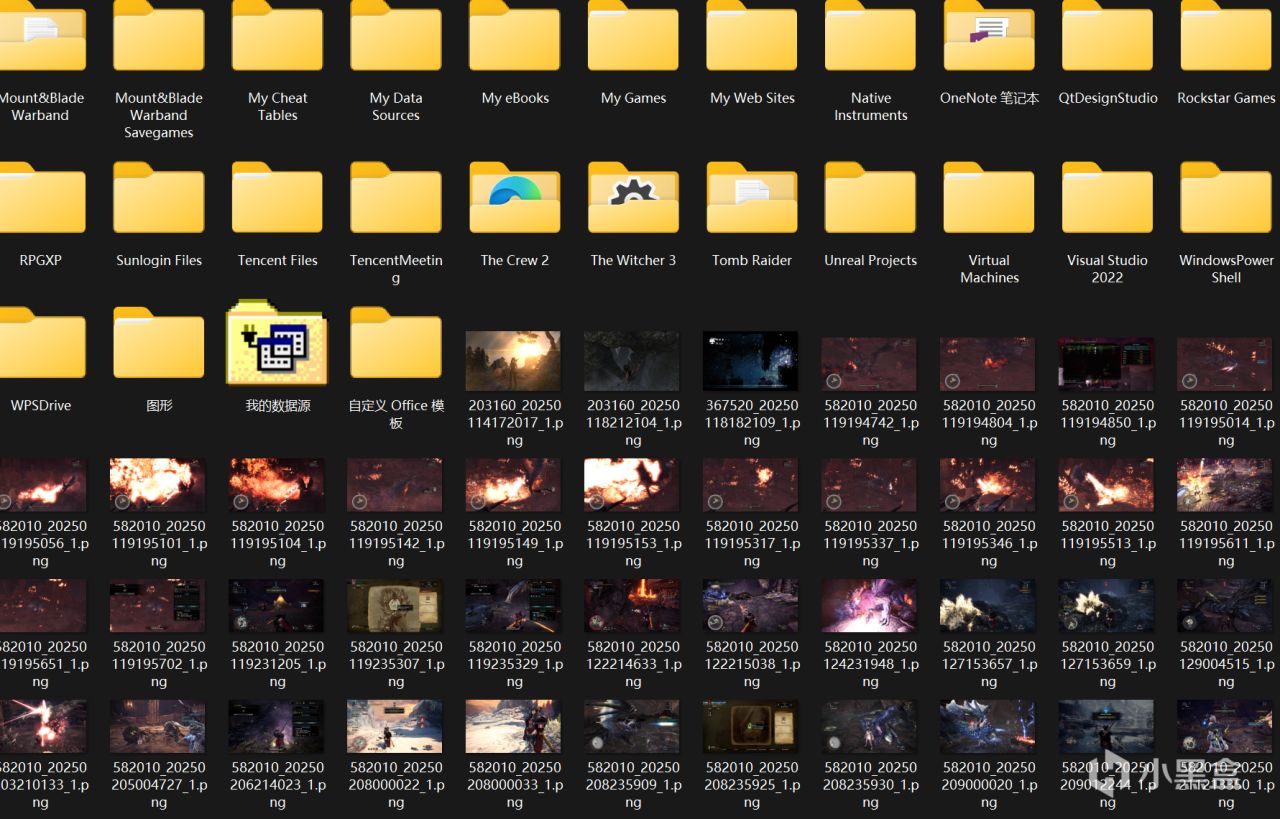Screen dimensions: 1280x819
Task: Open the Visual Studio 2022 folder icon
Action: pos(1107,198)
